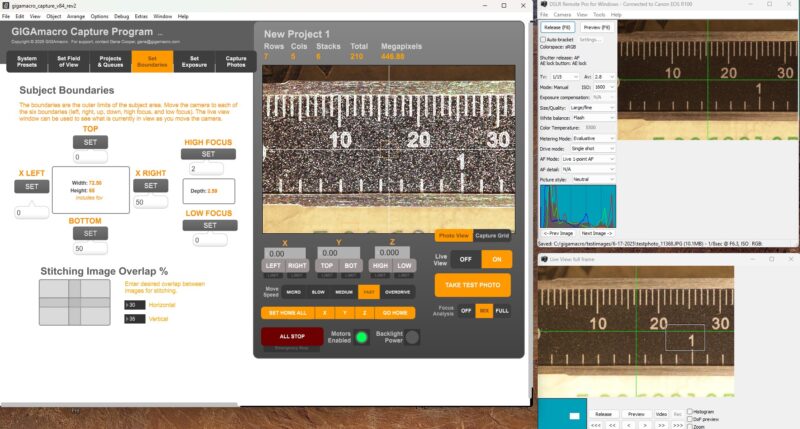Click the histogram graph in DSLR Remote Pro
Viewport: 800px width, 429px height.
point(578,206)
